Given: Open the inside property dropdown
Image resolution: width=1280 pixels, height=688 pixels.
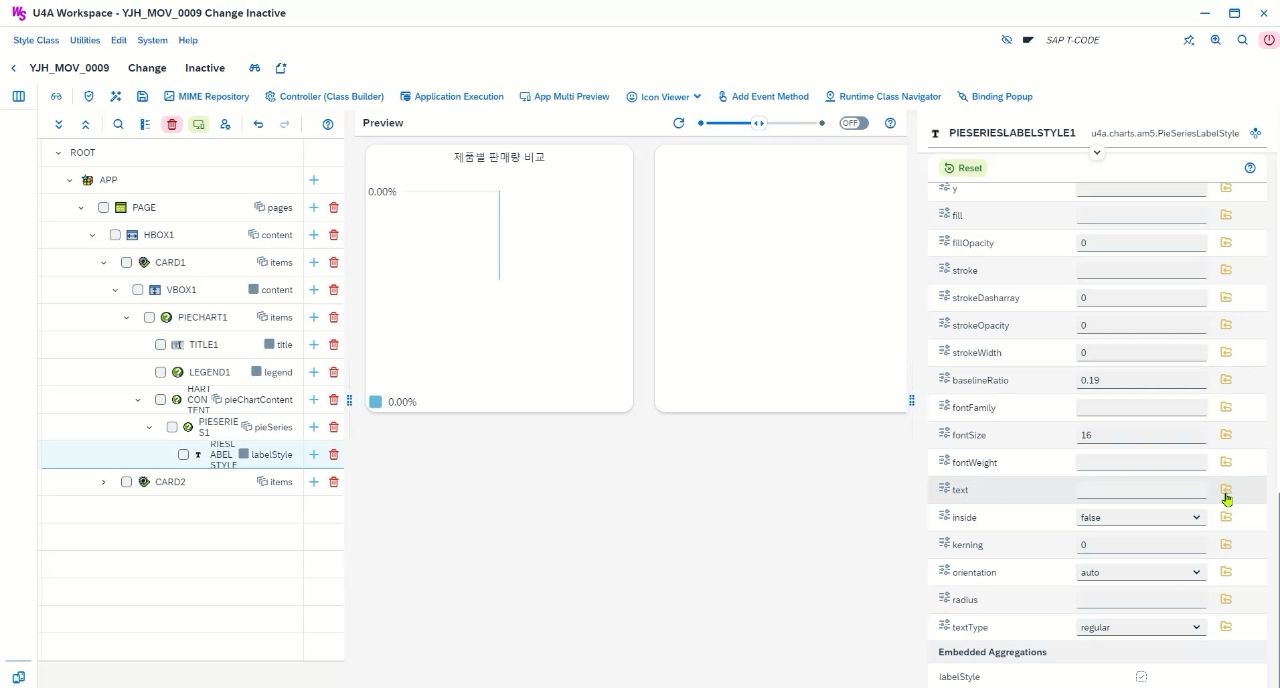Looking at the screenshot, I should pos(1141,517).
